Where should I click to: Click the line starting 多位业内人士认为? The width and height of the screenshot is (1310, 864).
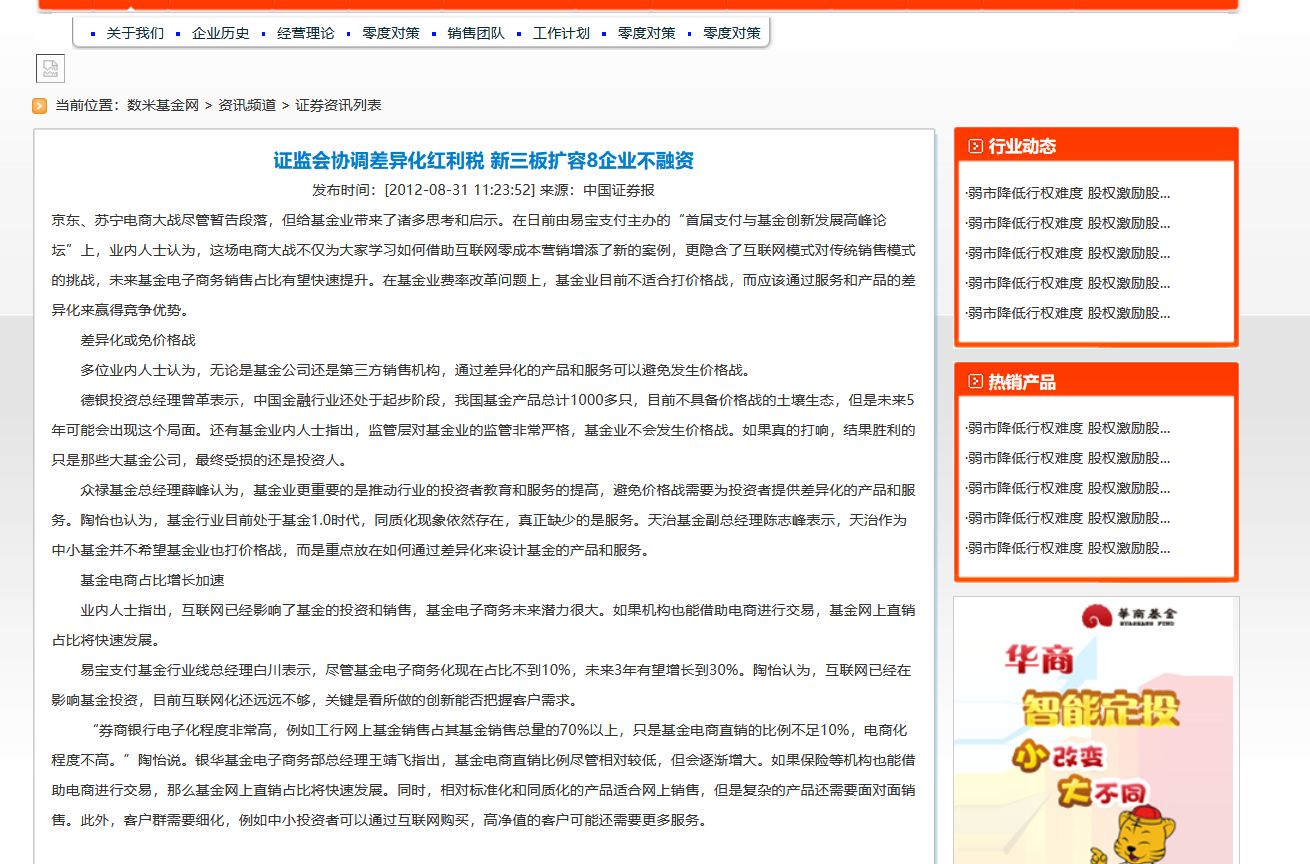click(x=415, y=370)
